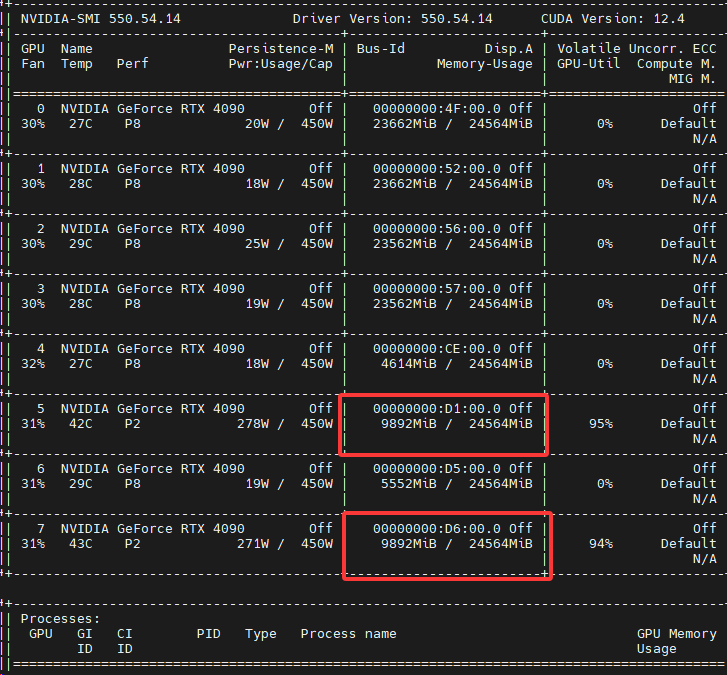Click the Type column header in Processes
This screenshot has width=727, height=675.
[261, 634]
